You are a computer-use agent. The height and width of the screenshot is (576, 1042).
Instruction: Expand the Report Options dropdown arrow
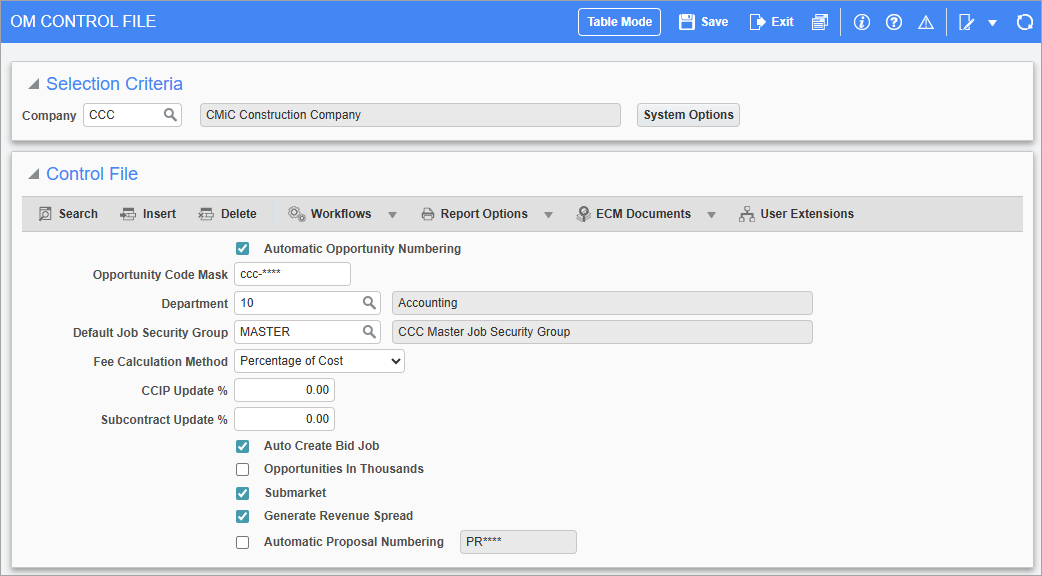(x=548, y=213)
